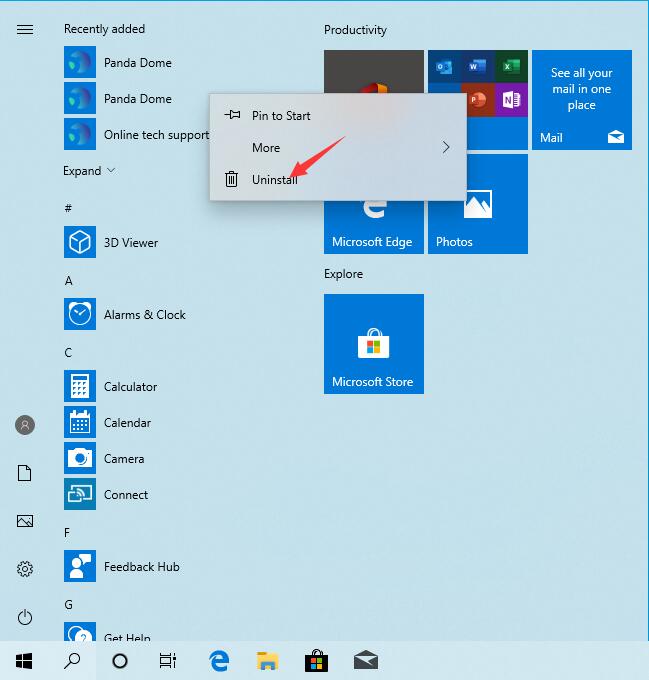Select the Camera label text
The width and height of the screenshot is (649, 680).
pyautogui.click(x=124, y=458)
